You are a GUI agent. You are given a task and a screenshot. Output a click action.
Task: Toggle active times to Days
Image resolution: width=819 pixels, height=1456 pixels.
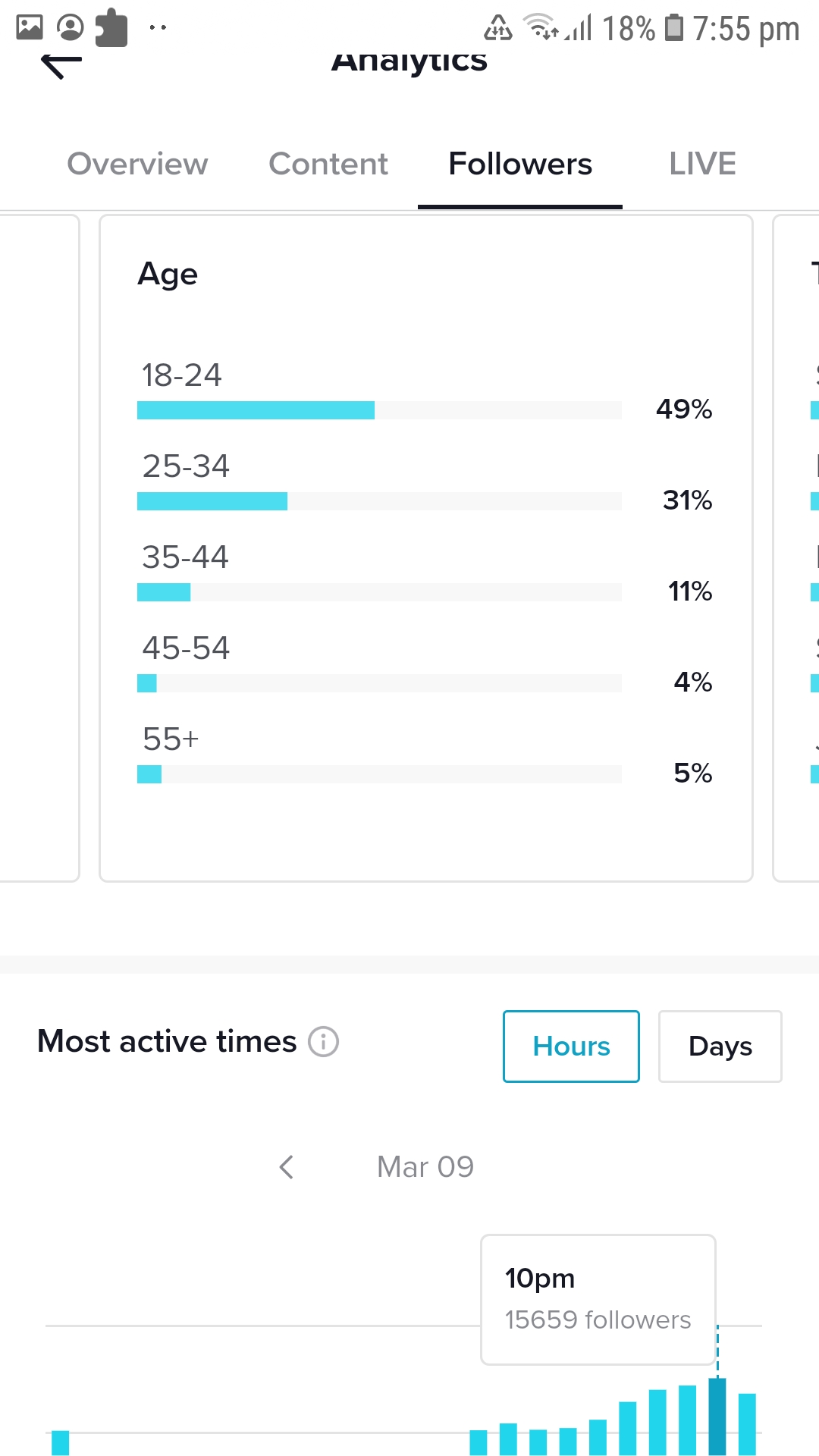[x=720, y=1046]
